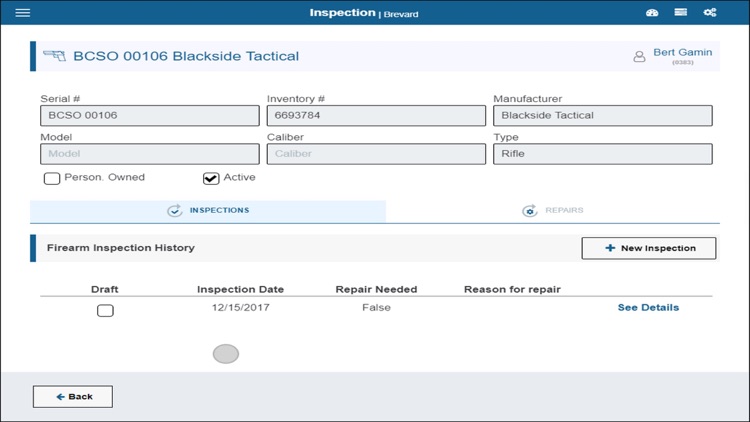Screen dimensions: 750x422
Task: Switch to the Inspections tab
Action: [x=208, y=211]
